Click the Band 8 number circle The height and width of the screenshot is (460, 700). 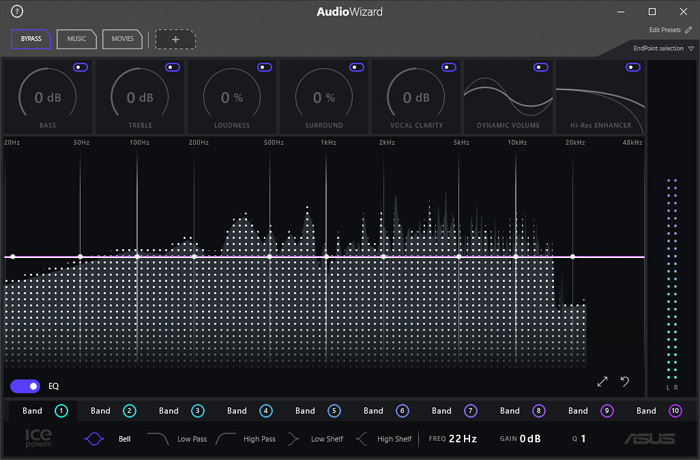pyautogui.click(x=539, y=410)
